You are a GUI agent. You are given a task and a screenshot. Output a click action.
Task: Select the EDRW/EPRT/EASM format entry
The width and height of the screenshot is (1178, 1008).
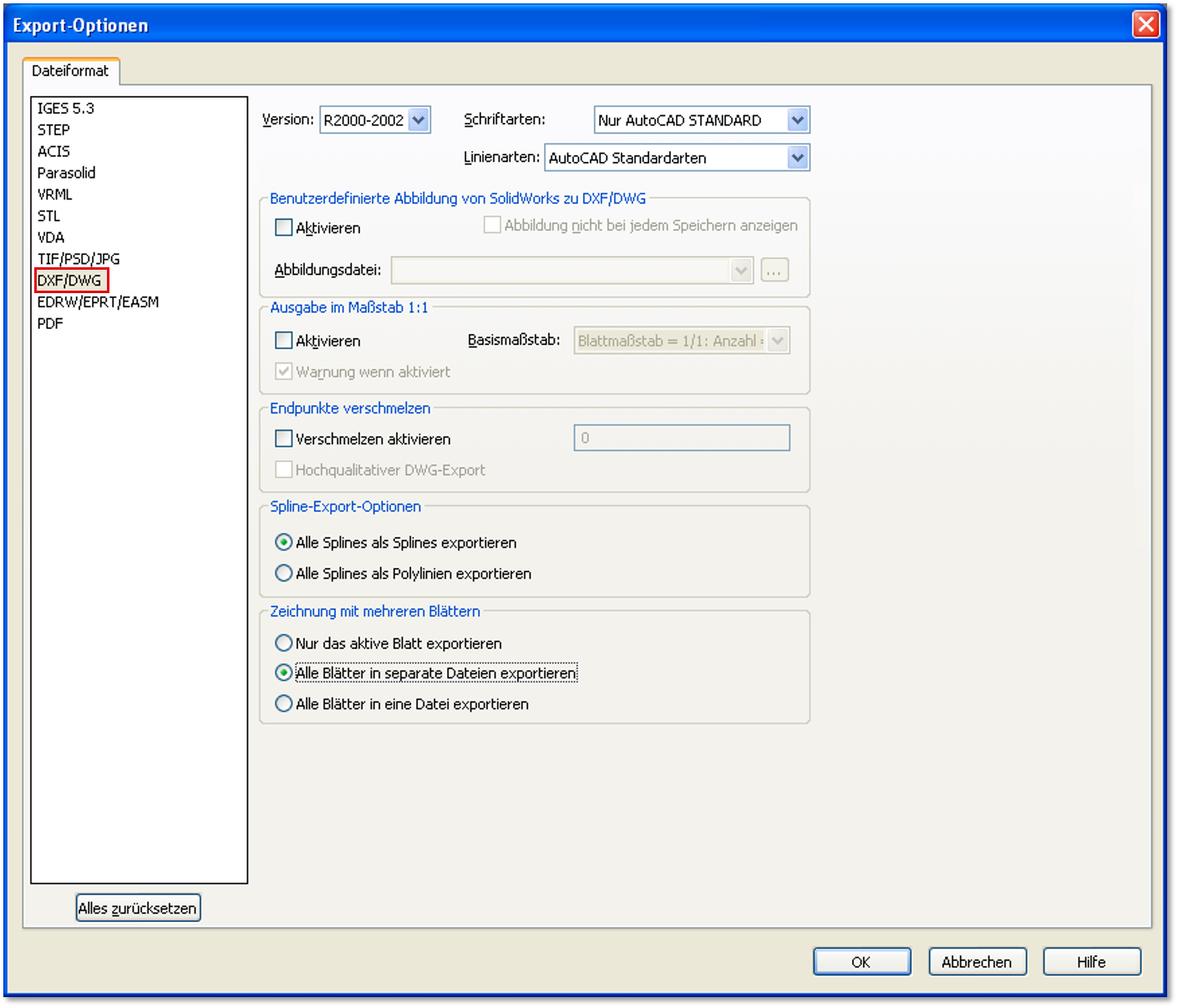pos(98,301)
